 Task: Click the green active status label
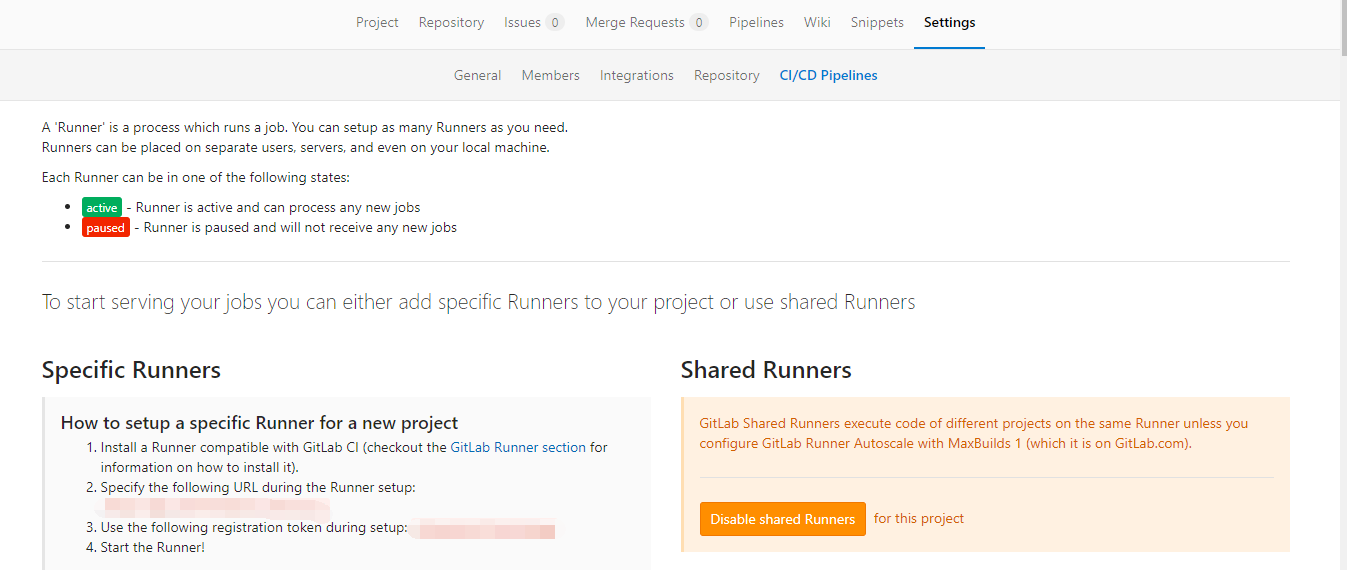(x=102, y=208)
